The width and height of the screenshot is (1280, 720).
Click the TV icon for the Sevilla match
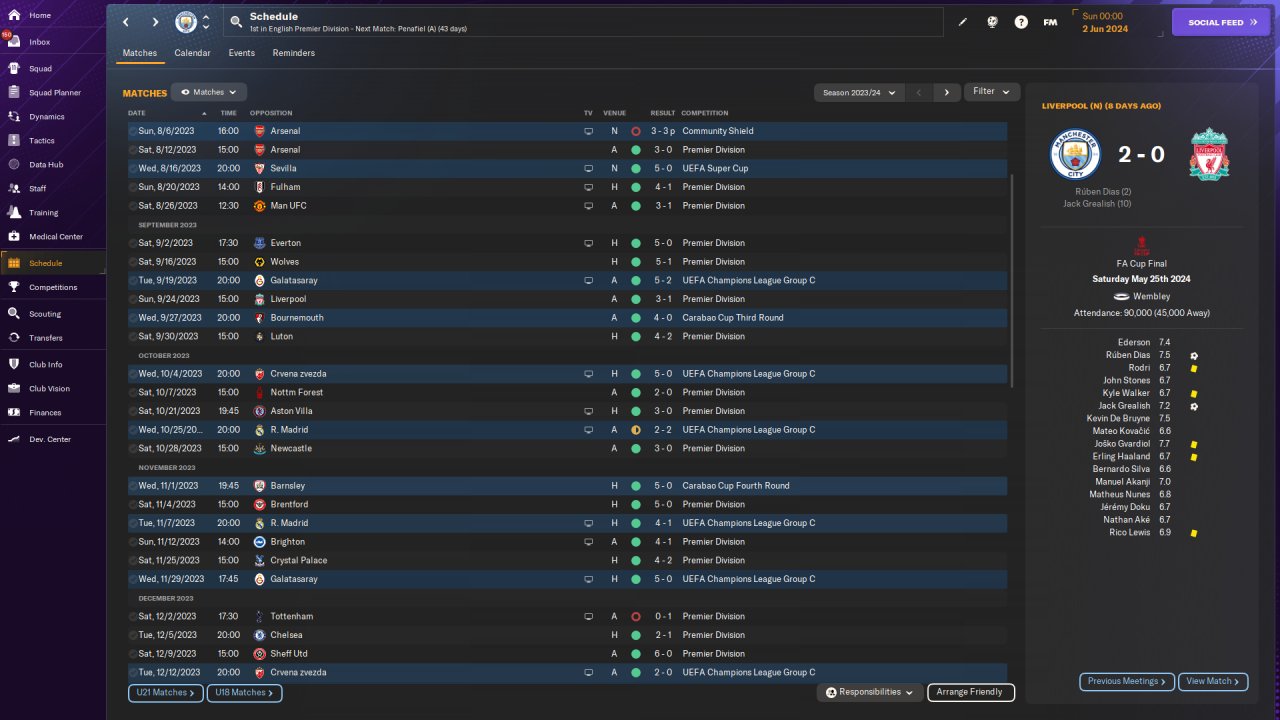point(588,168)
